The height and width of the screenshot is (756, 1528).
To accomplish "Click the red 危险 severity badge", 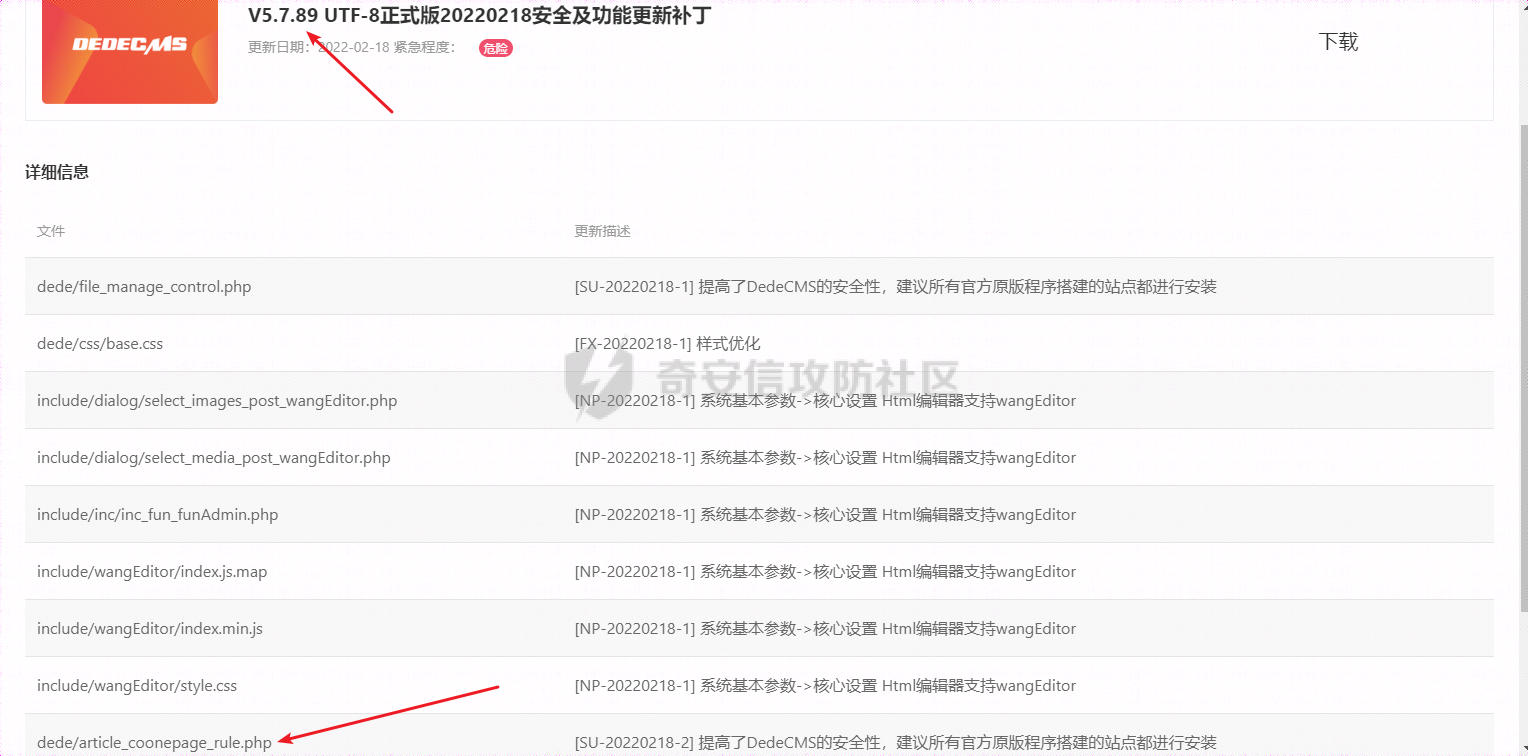I will point(496,48).
